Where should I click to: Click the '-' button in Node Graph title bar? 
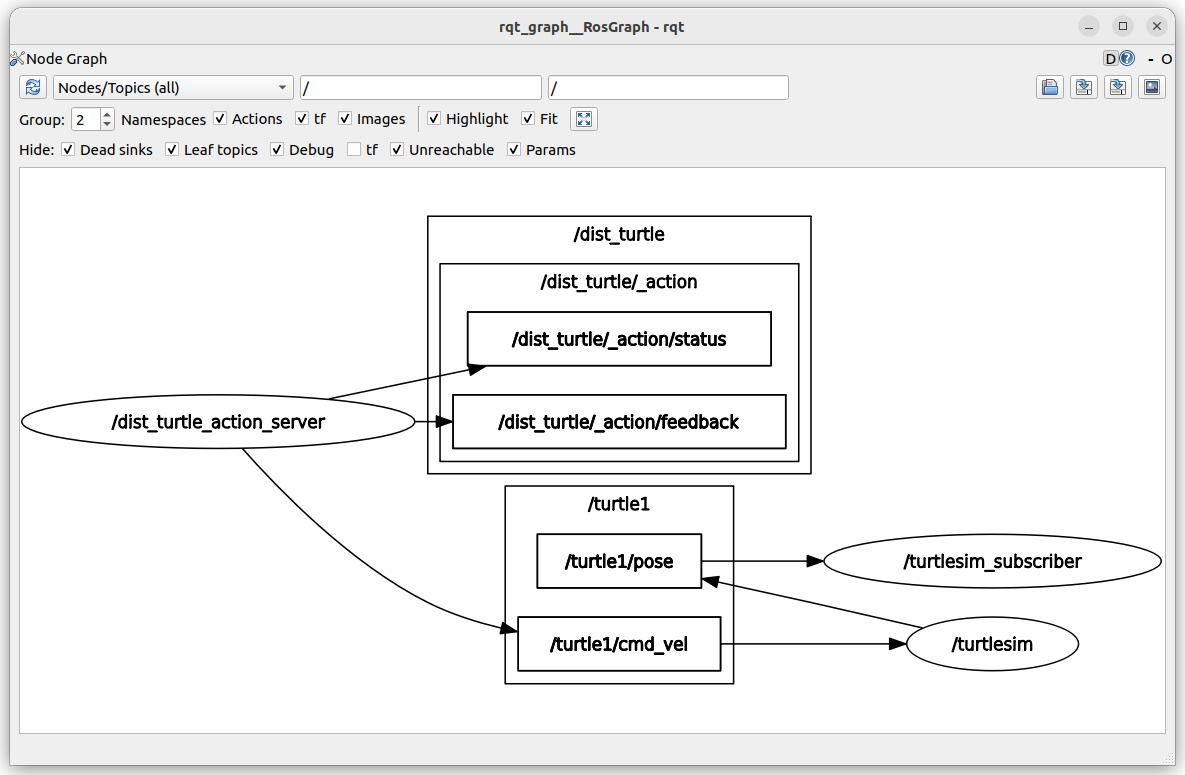pyautogui.click(x=1150, y=59)
